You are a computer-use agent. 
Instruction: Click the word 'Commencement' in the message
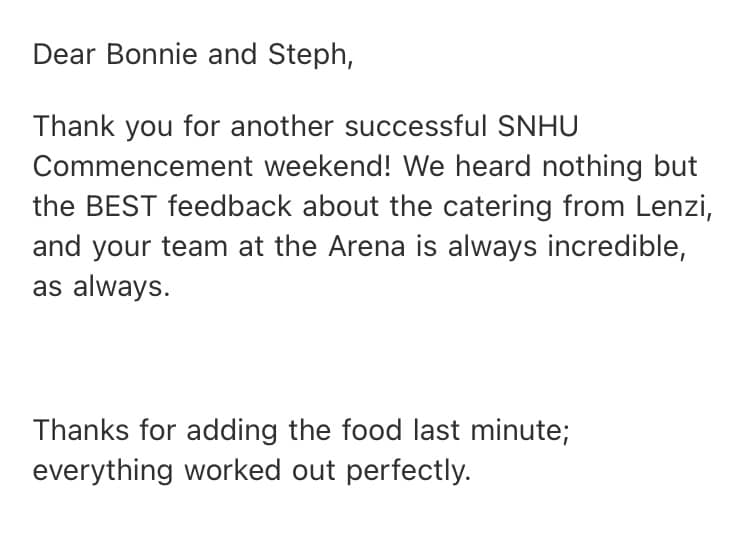click(x=143, y=166)
